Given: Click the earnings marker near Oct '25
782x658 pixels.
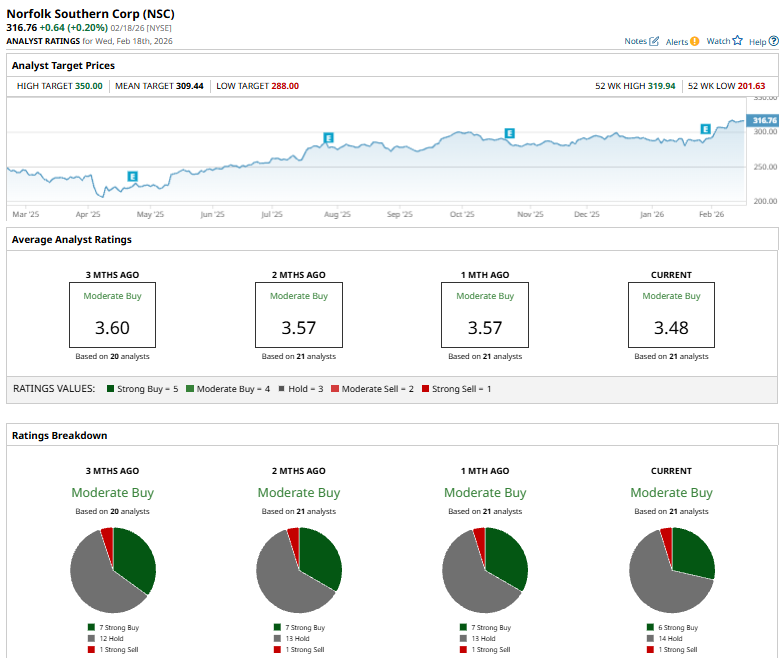Looking at the screenshot, I should pos(510,132).
